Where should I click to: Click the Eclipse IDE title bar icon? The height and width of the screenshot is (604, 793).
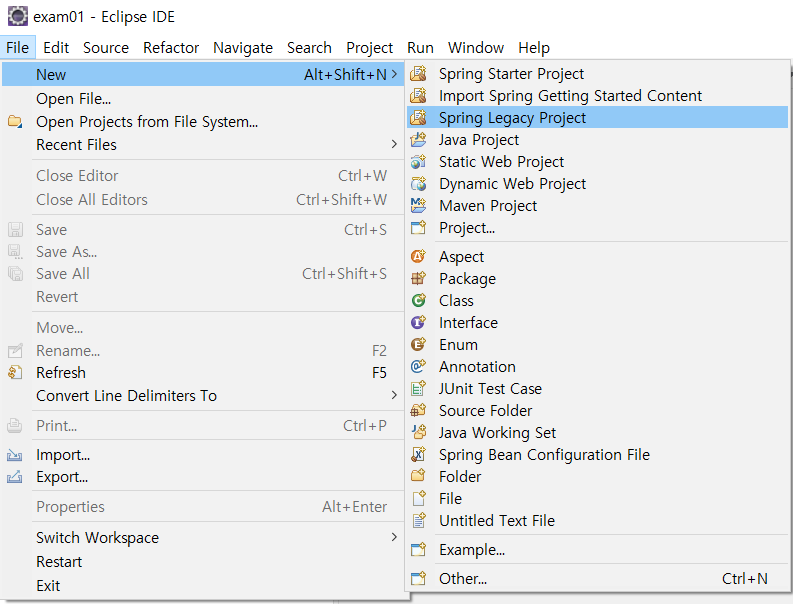(x=18, y=16)
